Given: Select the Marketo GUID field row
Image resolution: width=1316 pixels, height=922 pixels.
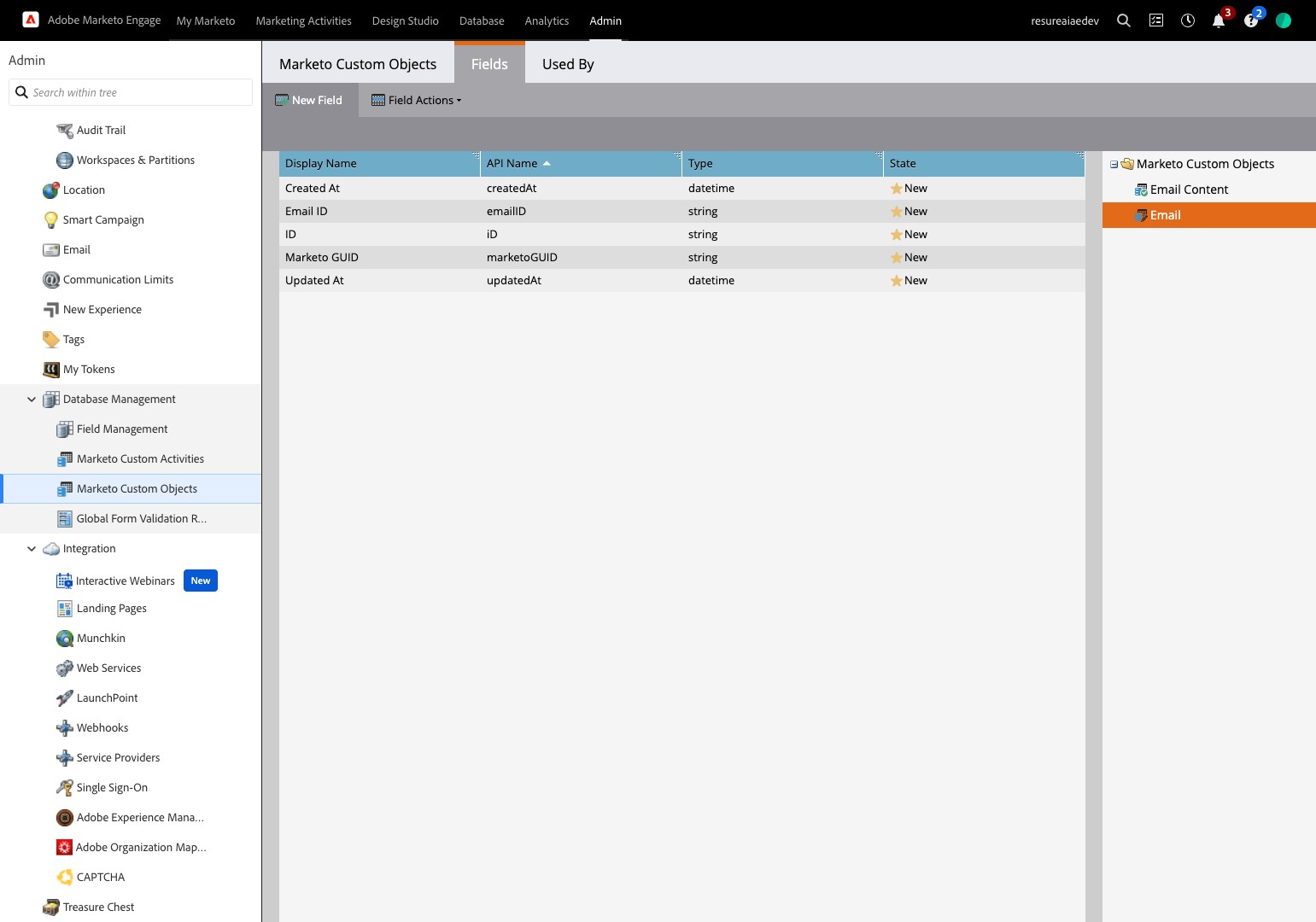Looking at the screenshot, I should 681,257.
